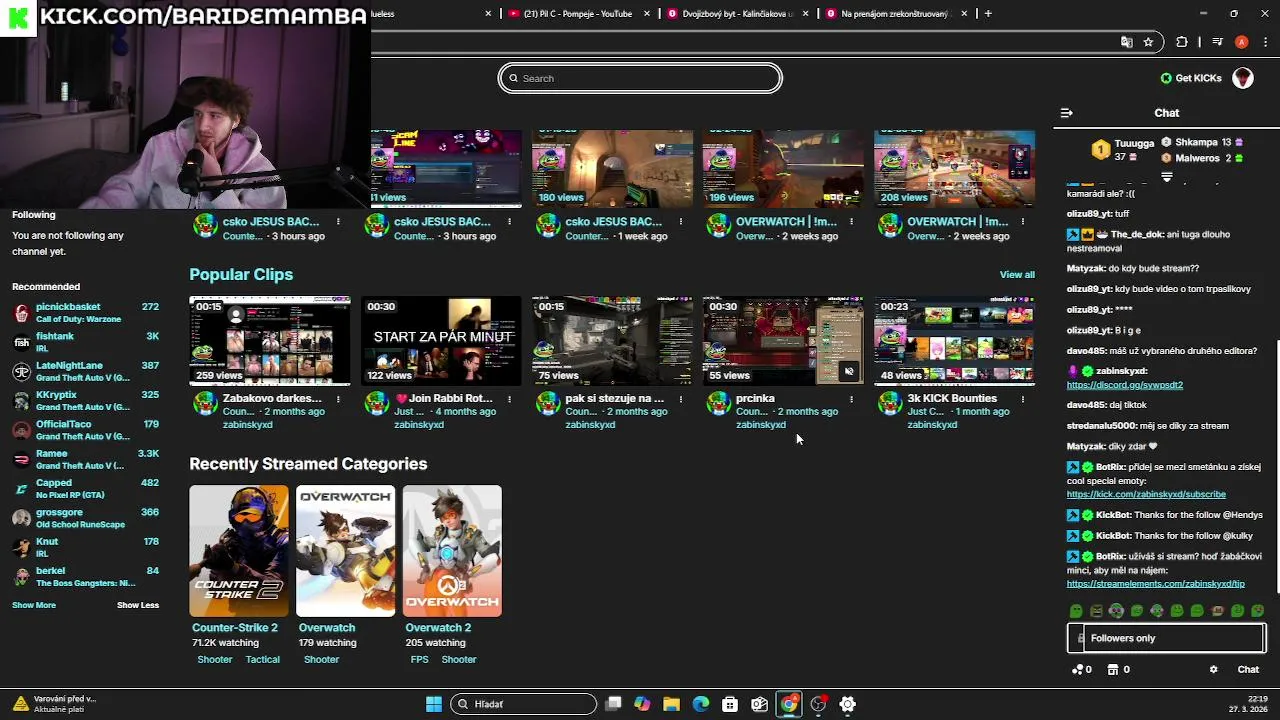Viewport: 1280px width, 720px height.
Task: Open options menu for pak si stezuje clip
Action: pyautogui.click(x=680, y=399)
